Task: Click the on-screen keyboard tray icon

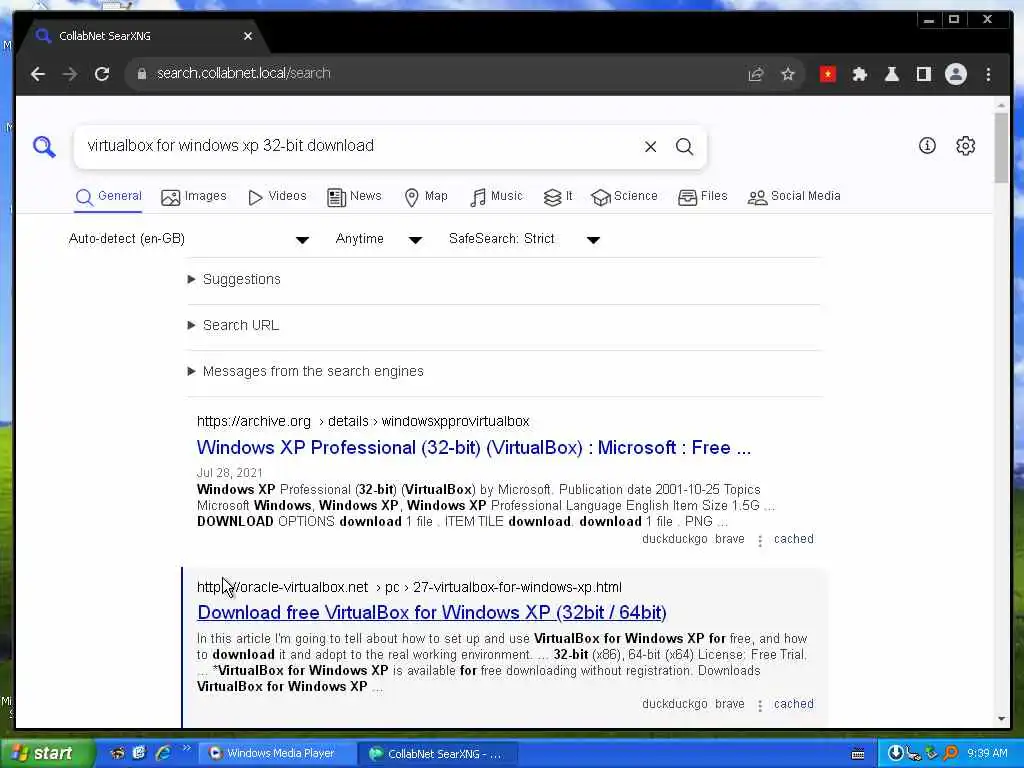Action: tap(858, 754)
